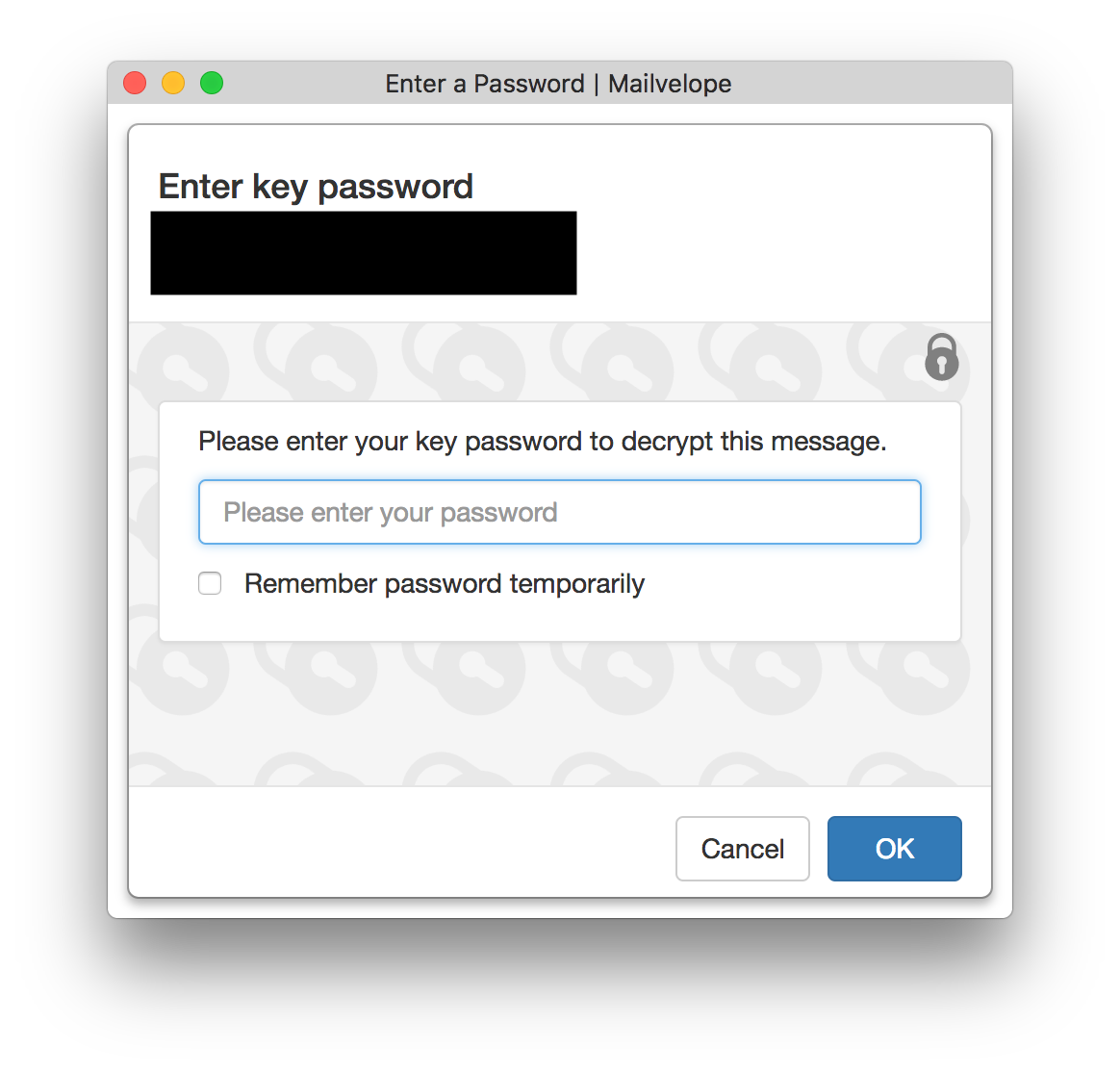The height and width of the screenshot is (1072, 1120).
Task: Click the gray padlock security icon
Action: [x=941, y=357]
